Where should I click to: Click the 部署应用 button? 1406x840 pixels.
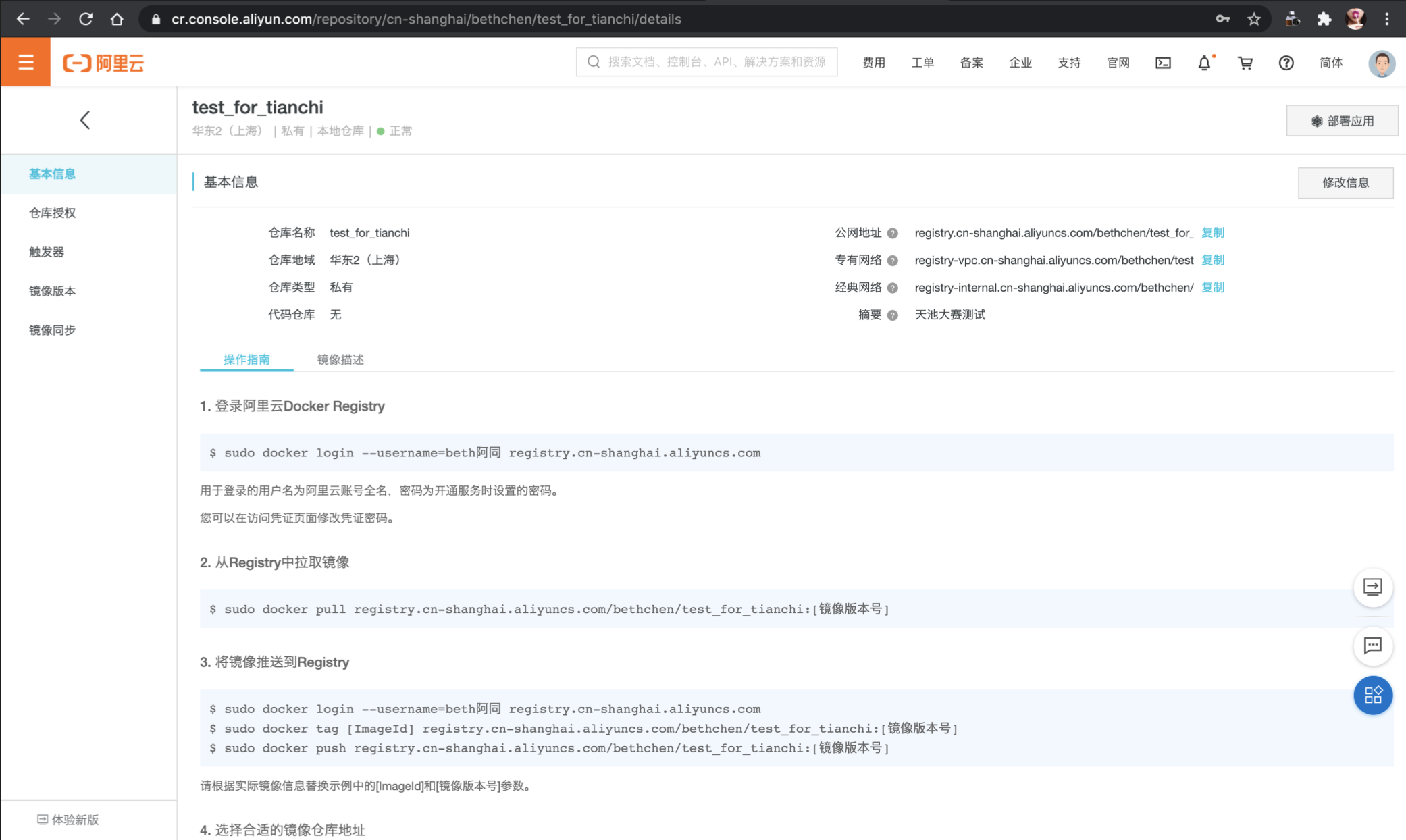(x=1342, y=121)
